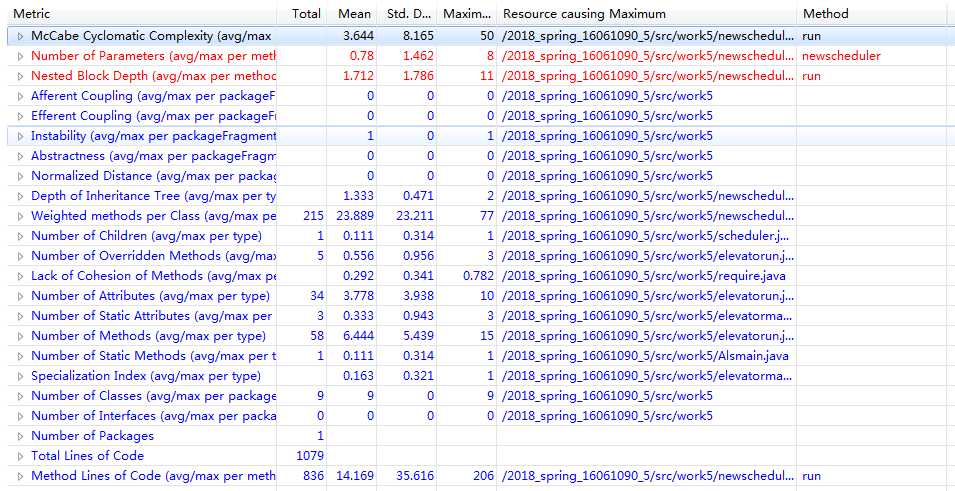Viewport: 955px width, 491px height.
Task: Expand Number of Static Methods row
Action: click(x=21, y=356)
